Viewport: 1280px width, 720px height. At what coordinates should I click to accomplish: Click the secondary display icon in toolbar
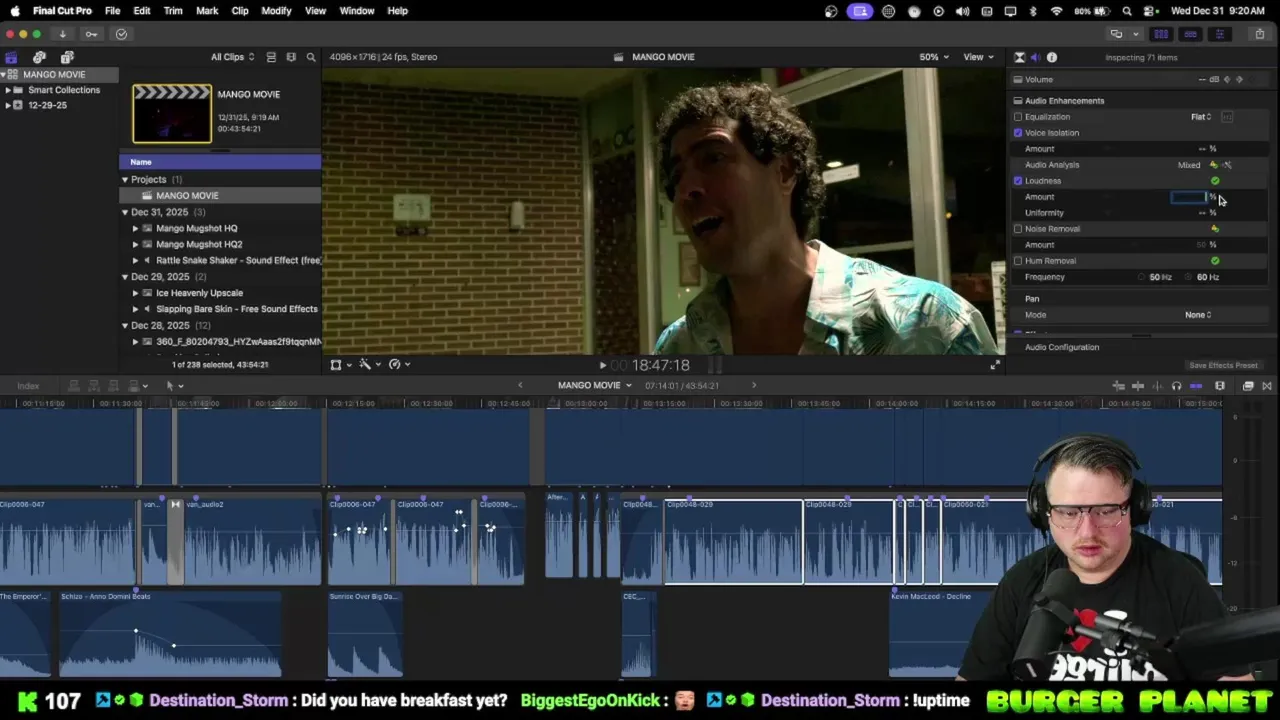click(1116, 34)
